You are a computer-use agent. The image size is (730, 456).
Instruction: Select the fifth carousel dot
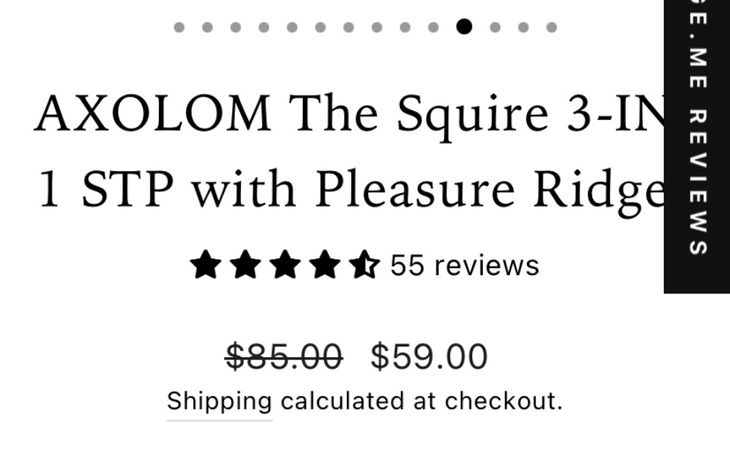click(292, 27)
